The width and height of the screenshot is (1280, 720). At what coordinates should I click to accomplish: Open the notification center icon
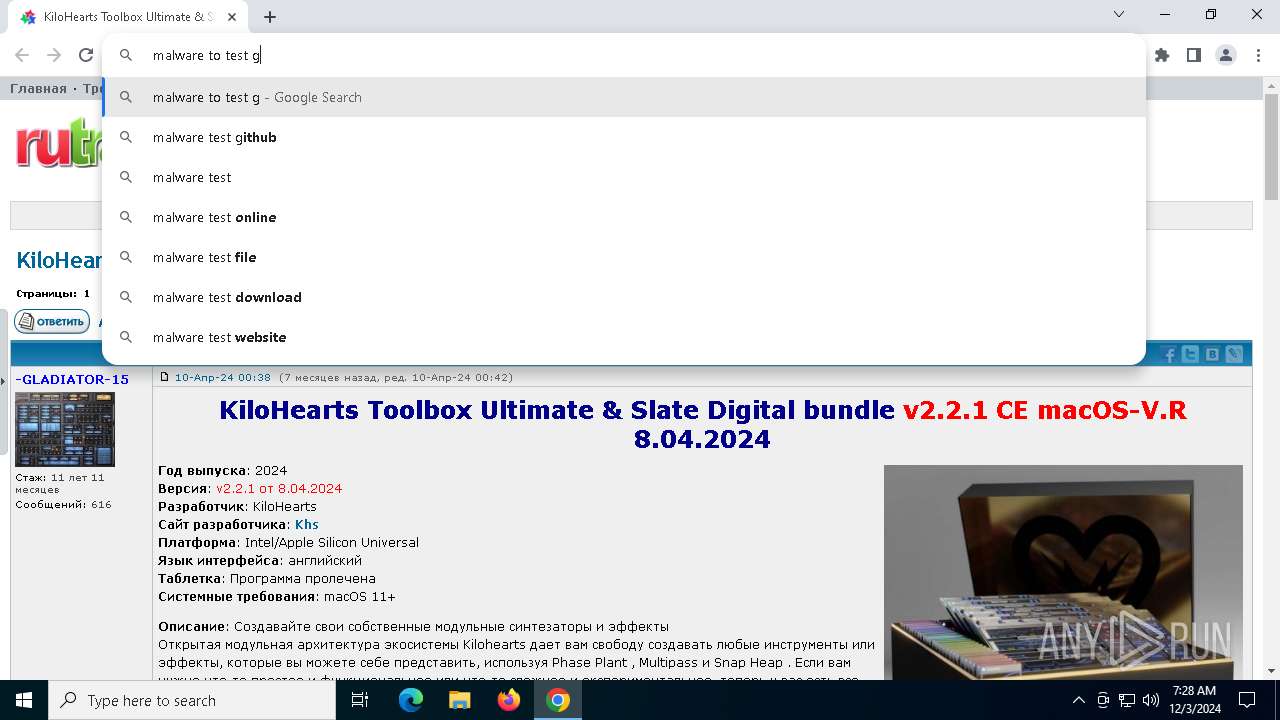[x=1247, y=700]
